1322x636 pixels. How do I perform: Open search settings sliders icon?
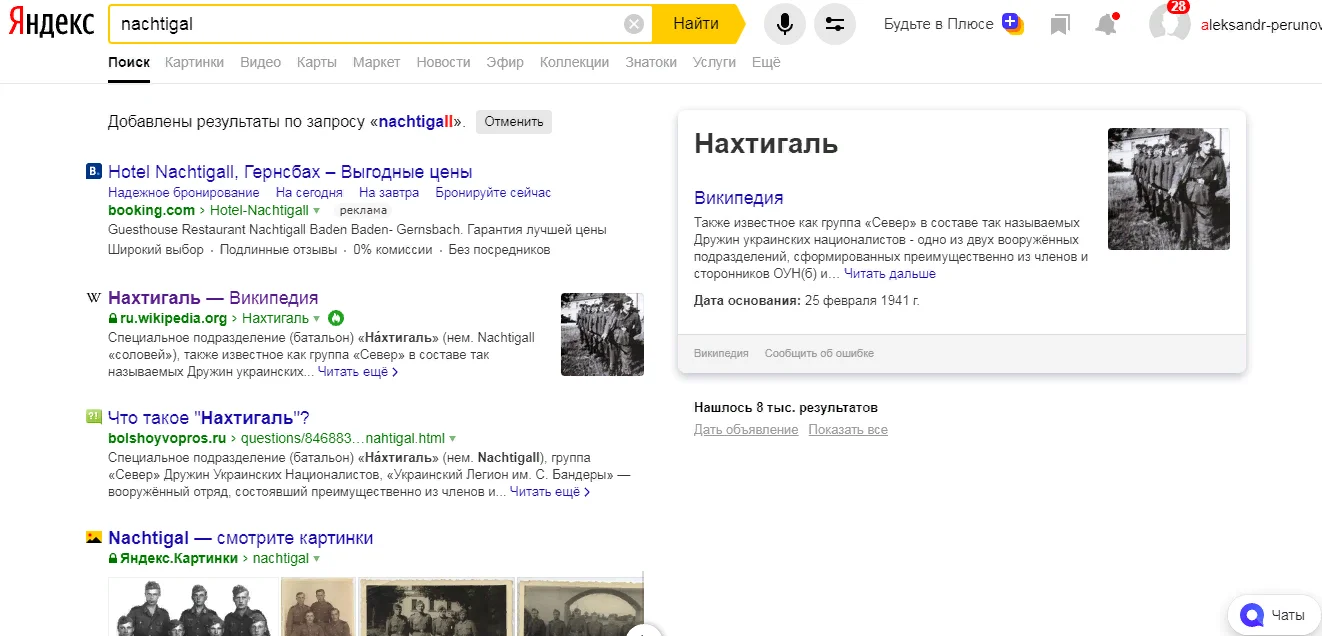pos(835,24)
